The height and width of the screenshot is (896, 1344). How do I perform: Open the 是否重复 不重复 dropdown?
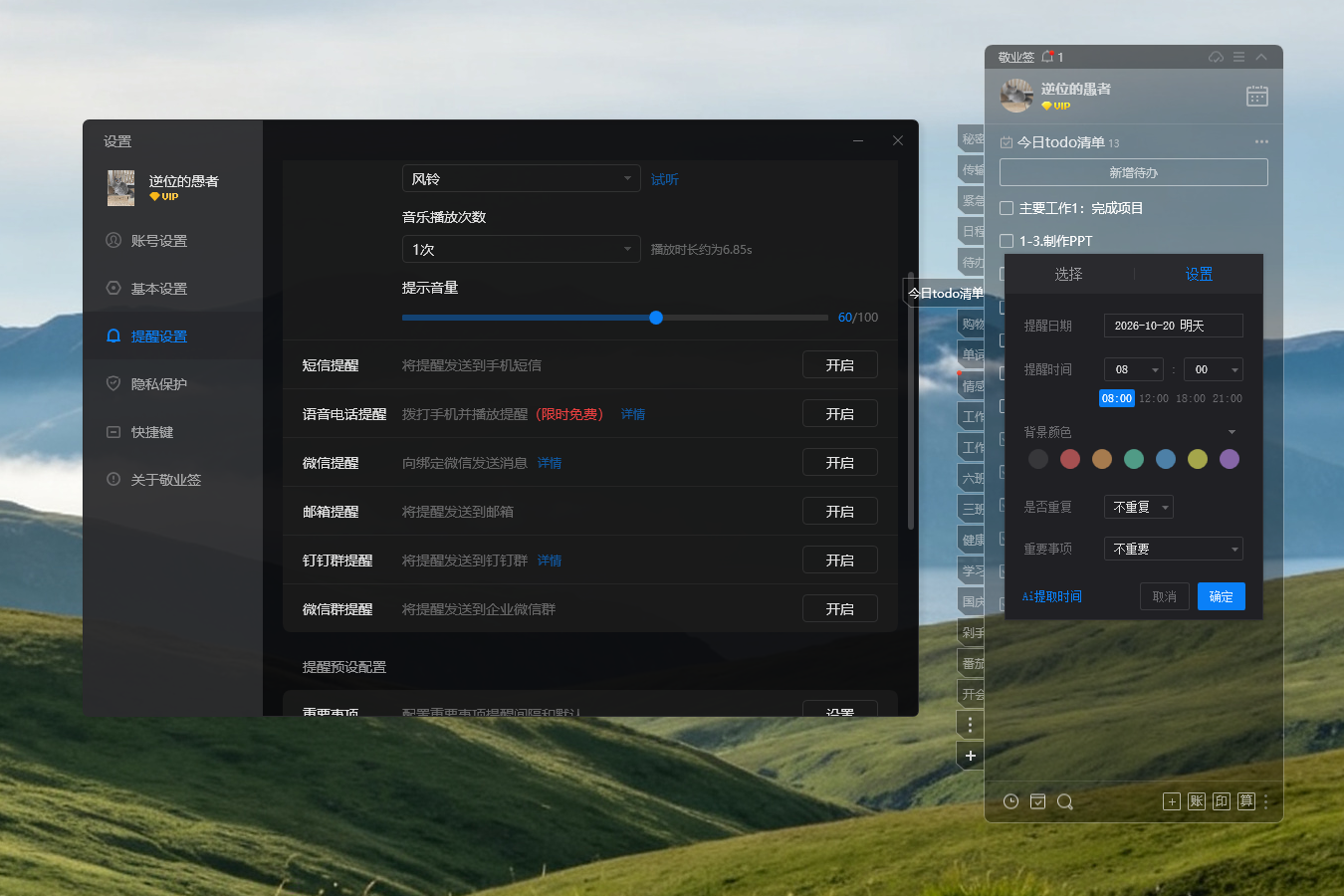click(x=1139, y=507)
